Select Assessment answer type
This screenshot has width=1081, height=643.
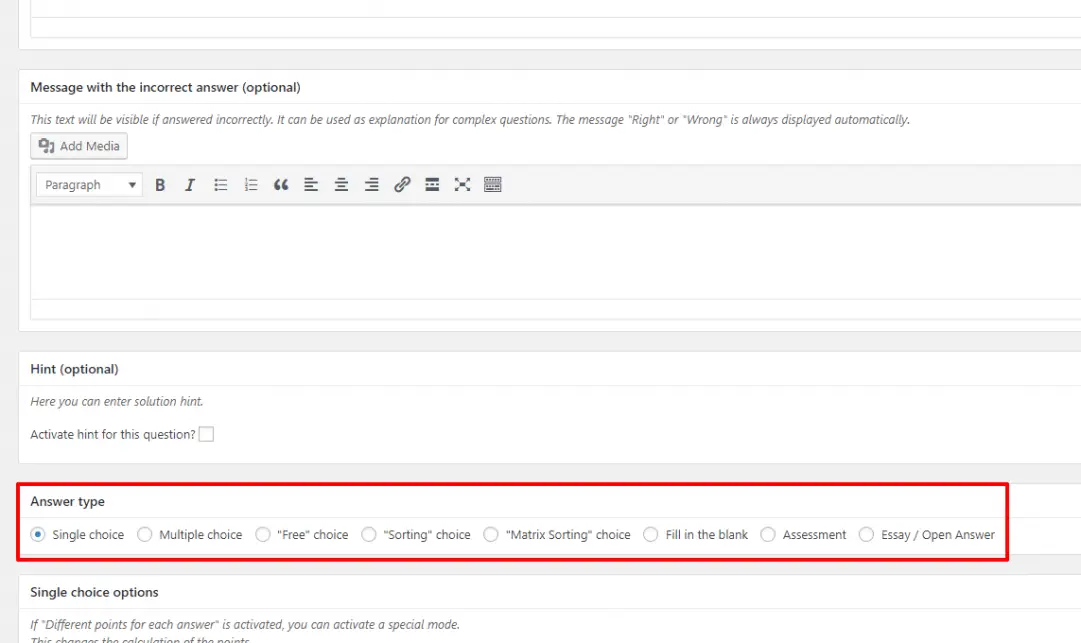pos(768,534)
